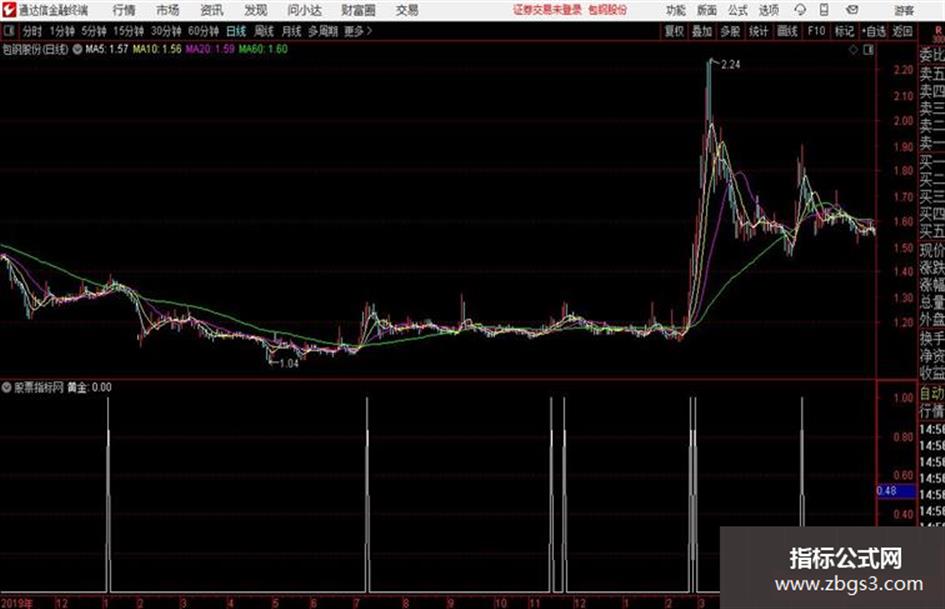
Task: Click the MA5: 1.57 indicator label
Action: tap(107, 49)
